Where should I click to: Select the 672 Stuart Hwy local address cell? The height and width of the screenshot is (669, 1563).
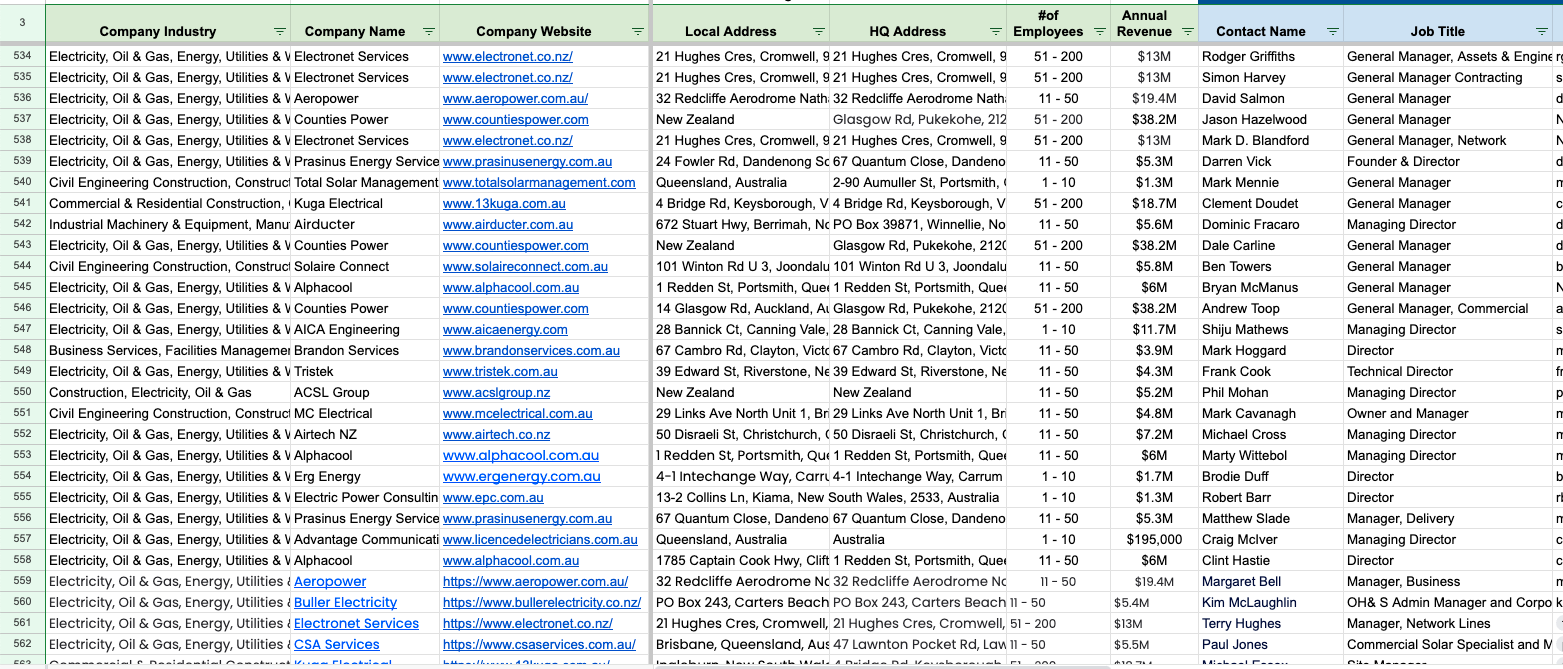pyautogui.click(x=741, y=224)
